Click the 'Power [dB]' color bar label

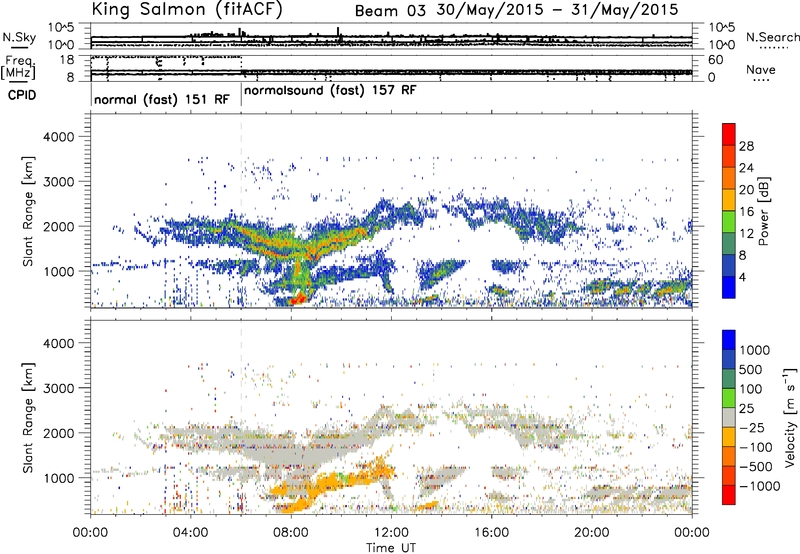point(764,211)
